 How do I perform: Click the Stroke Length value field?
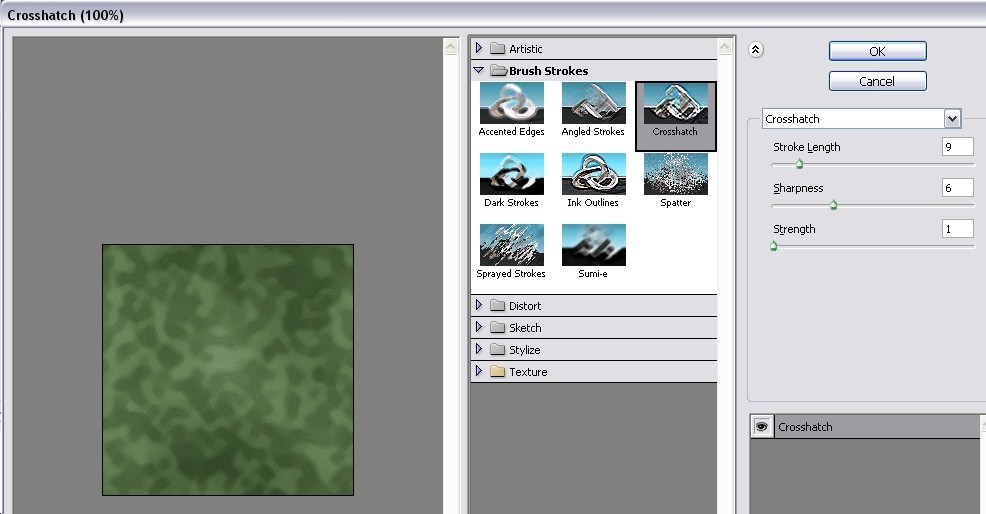pyautogui.click(x=957, y=147)
